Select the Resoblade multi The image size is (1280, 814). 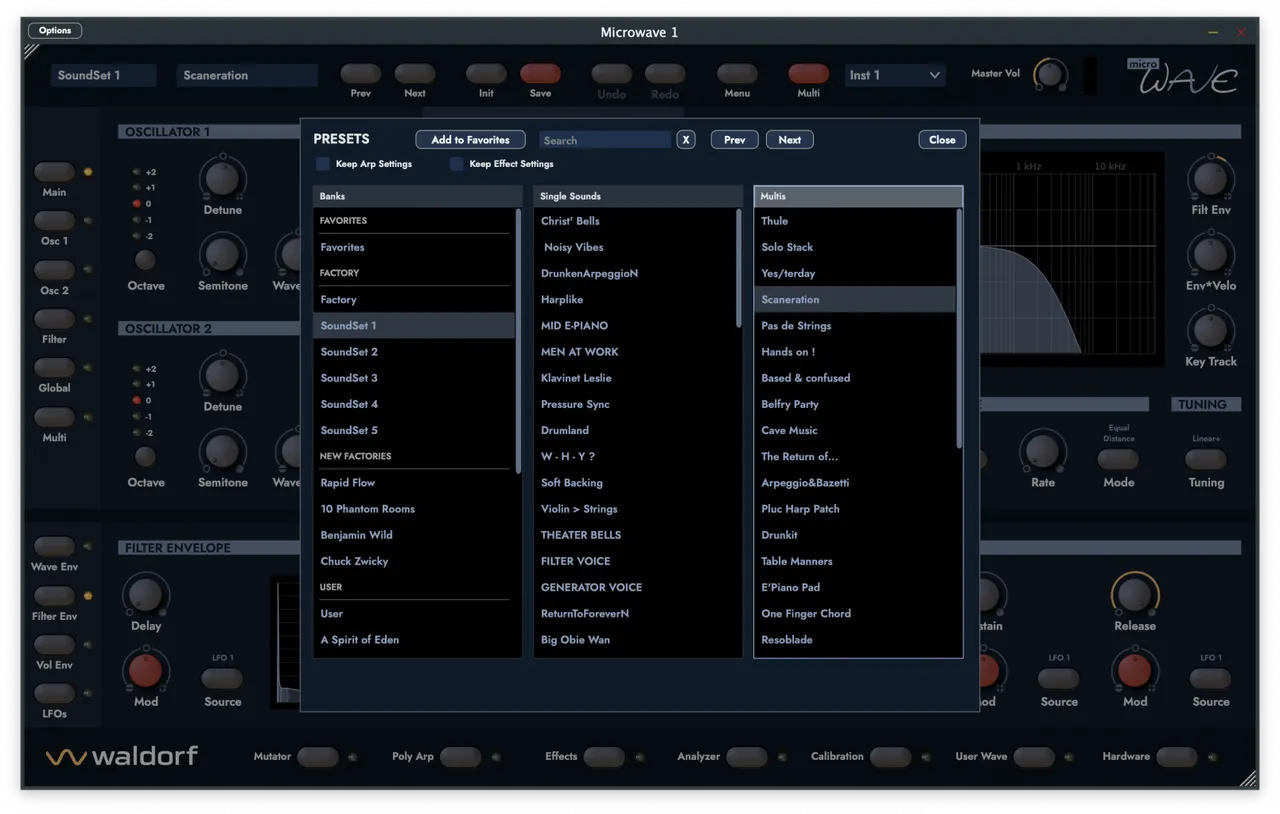point(855,640)
